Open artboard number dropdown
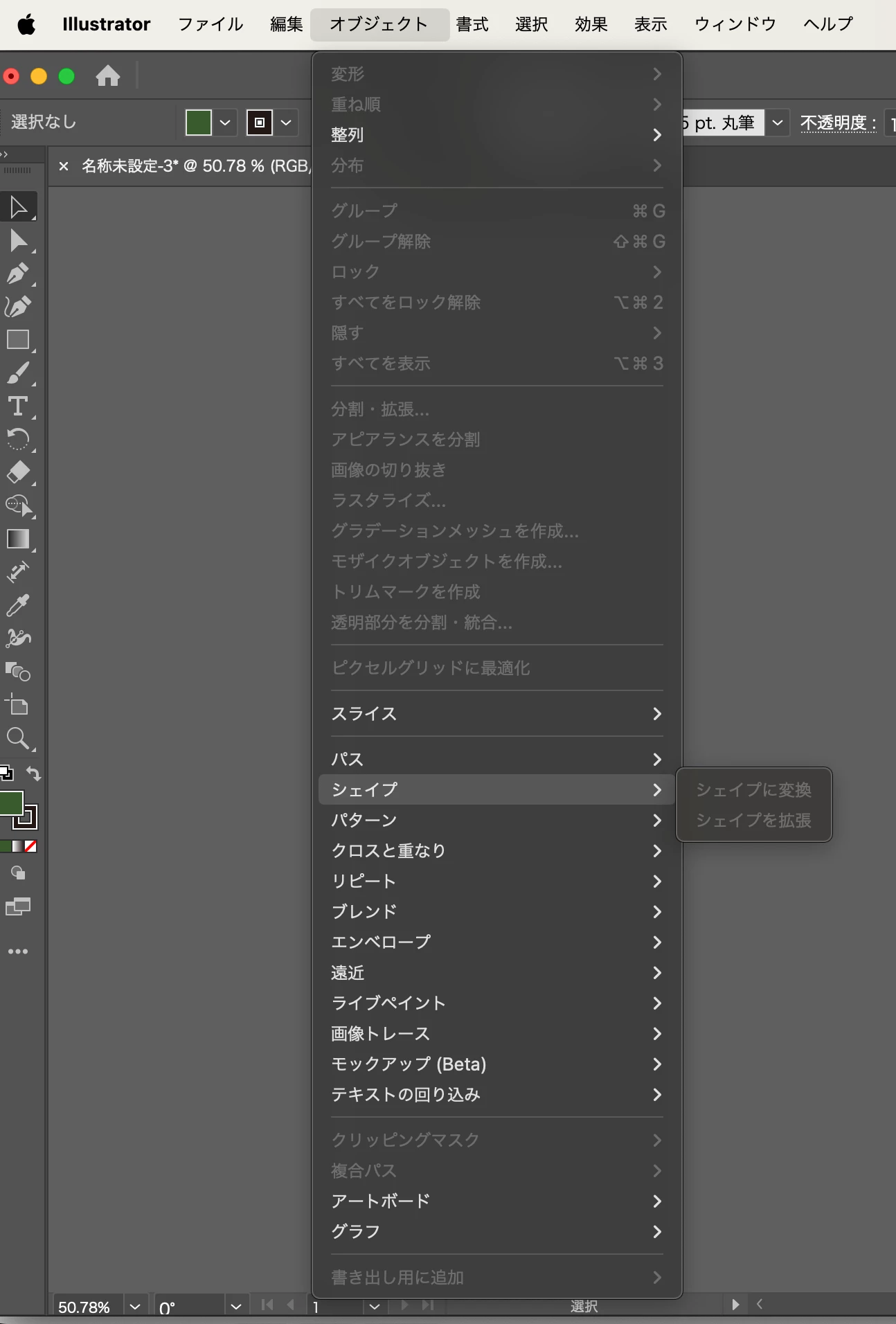 375,1307
